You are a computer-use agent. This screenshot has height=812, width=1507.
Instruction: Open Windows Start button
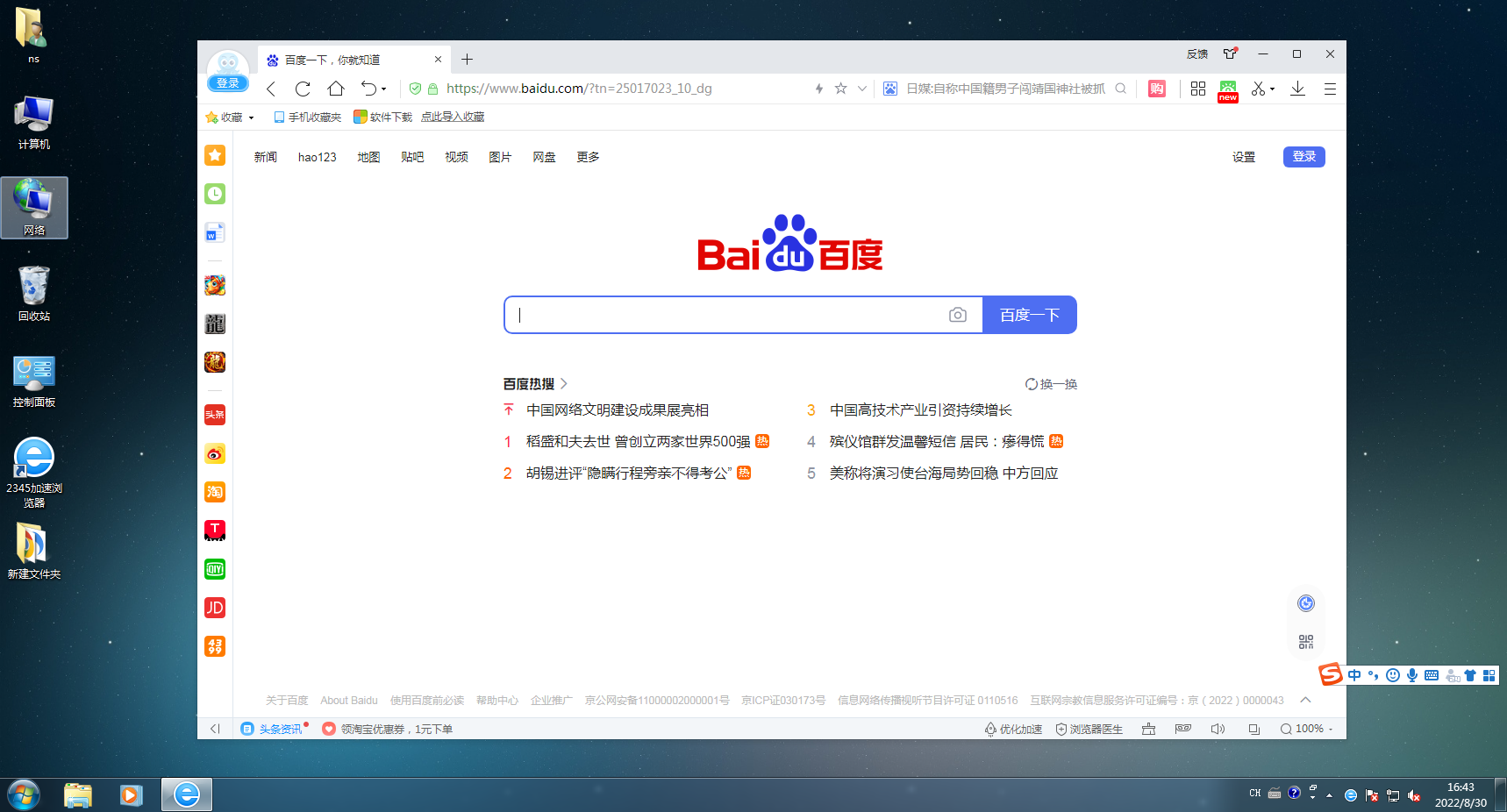24,795
